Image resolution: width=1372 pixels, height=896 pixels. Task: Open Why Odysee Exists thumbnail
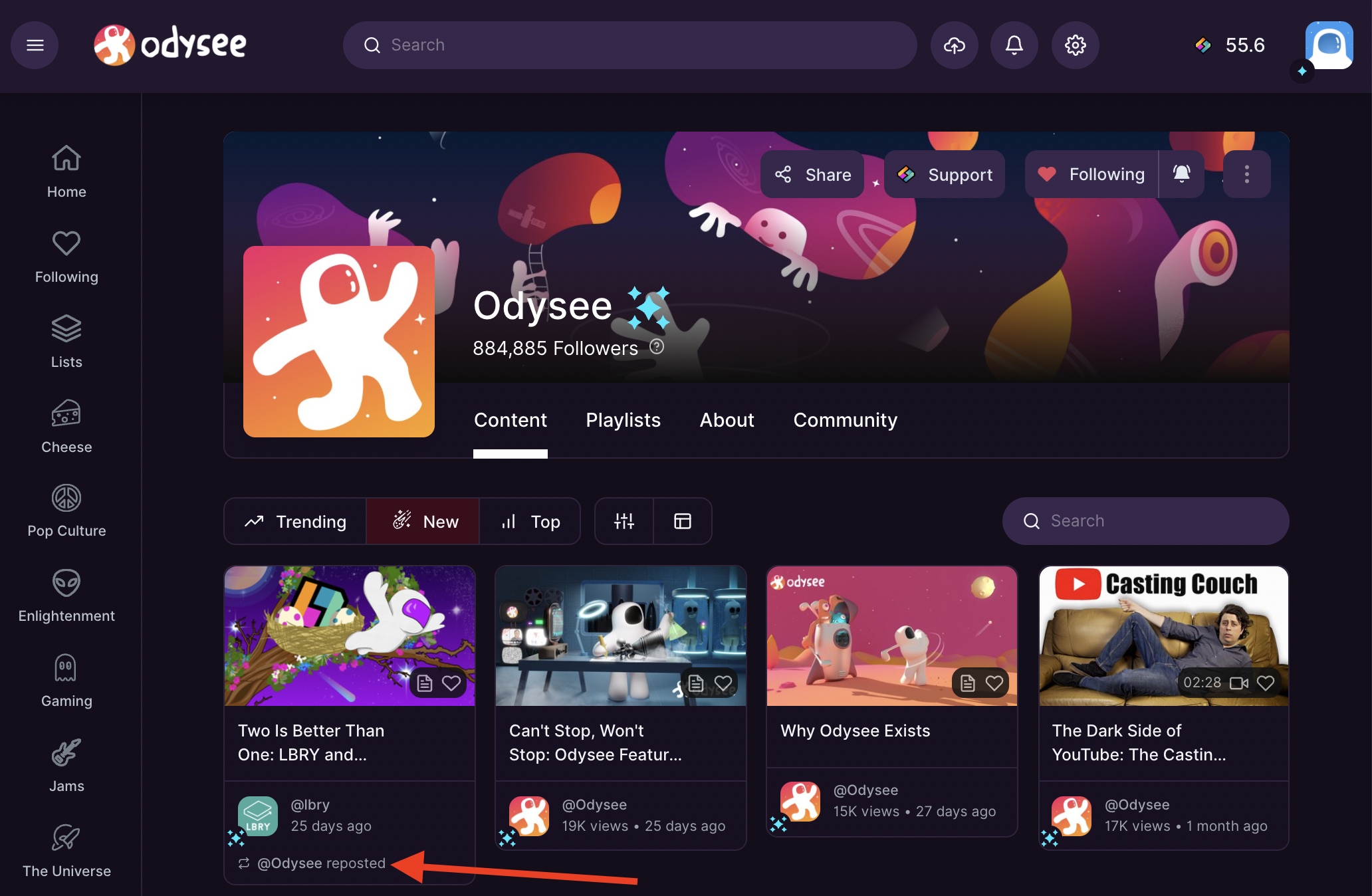(892, 635)
